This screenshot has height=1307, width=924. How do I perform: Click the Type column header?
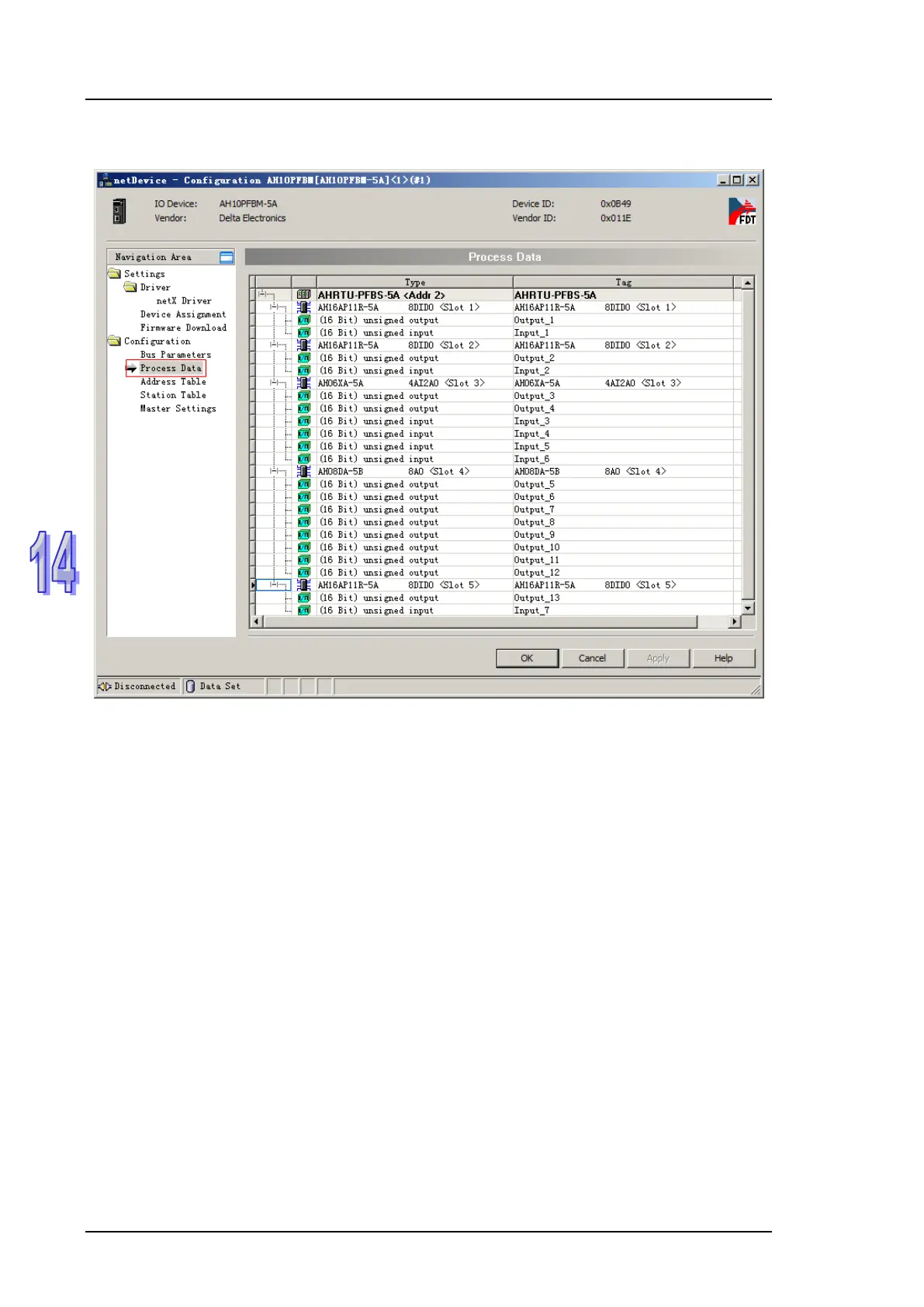(414, 283)
